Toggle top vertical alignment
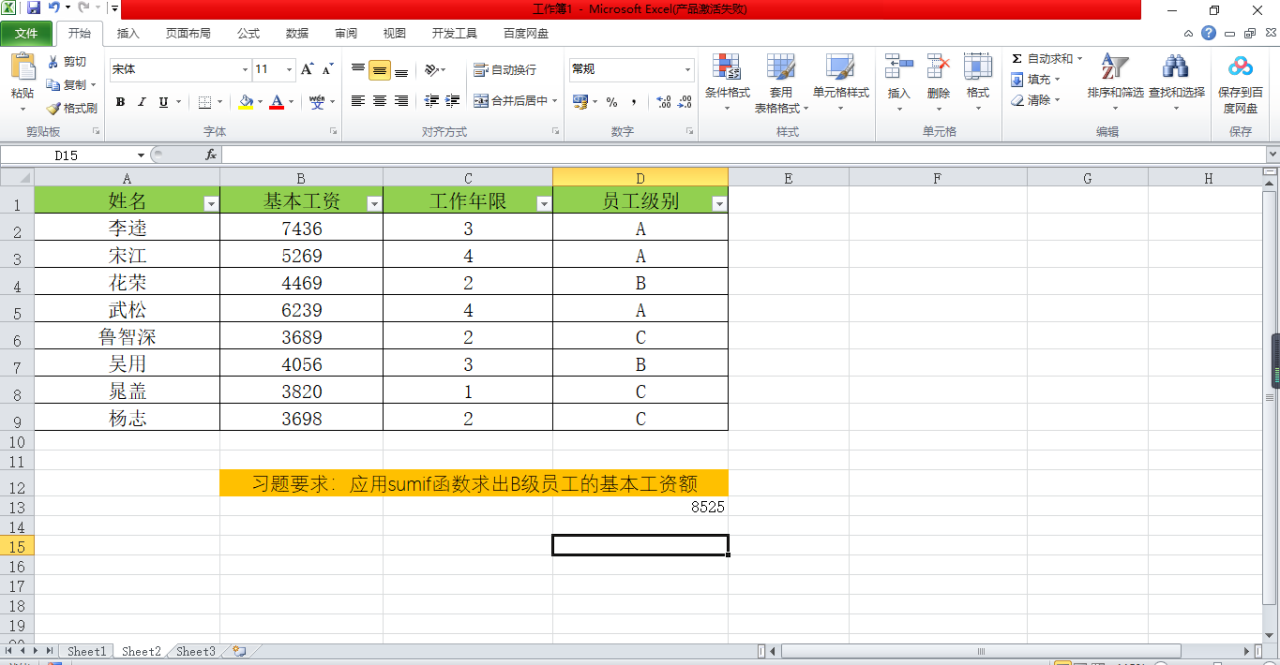This screenshot has height=665, width=1280. tap(358, 70)
